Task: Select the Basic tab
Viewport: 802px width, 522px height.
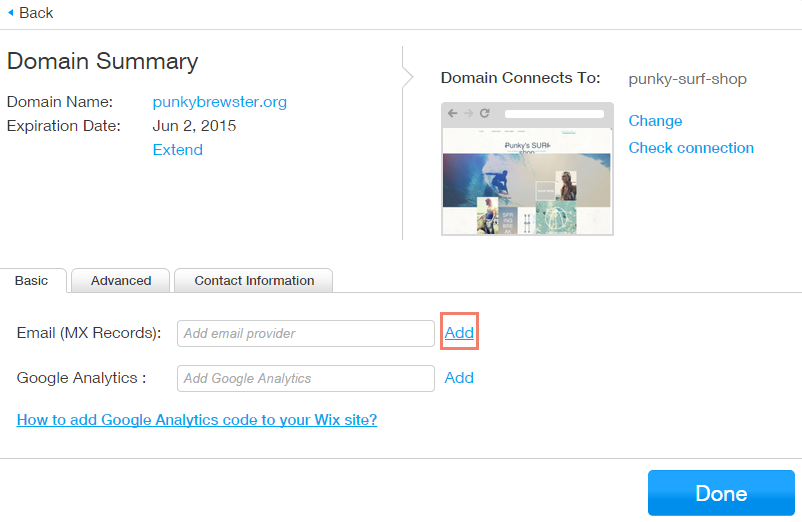Action: coord(33,281)
